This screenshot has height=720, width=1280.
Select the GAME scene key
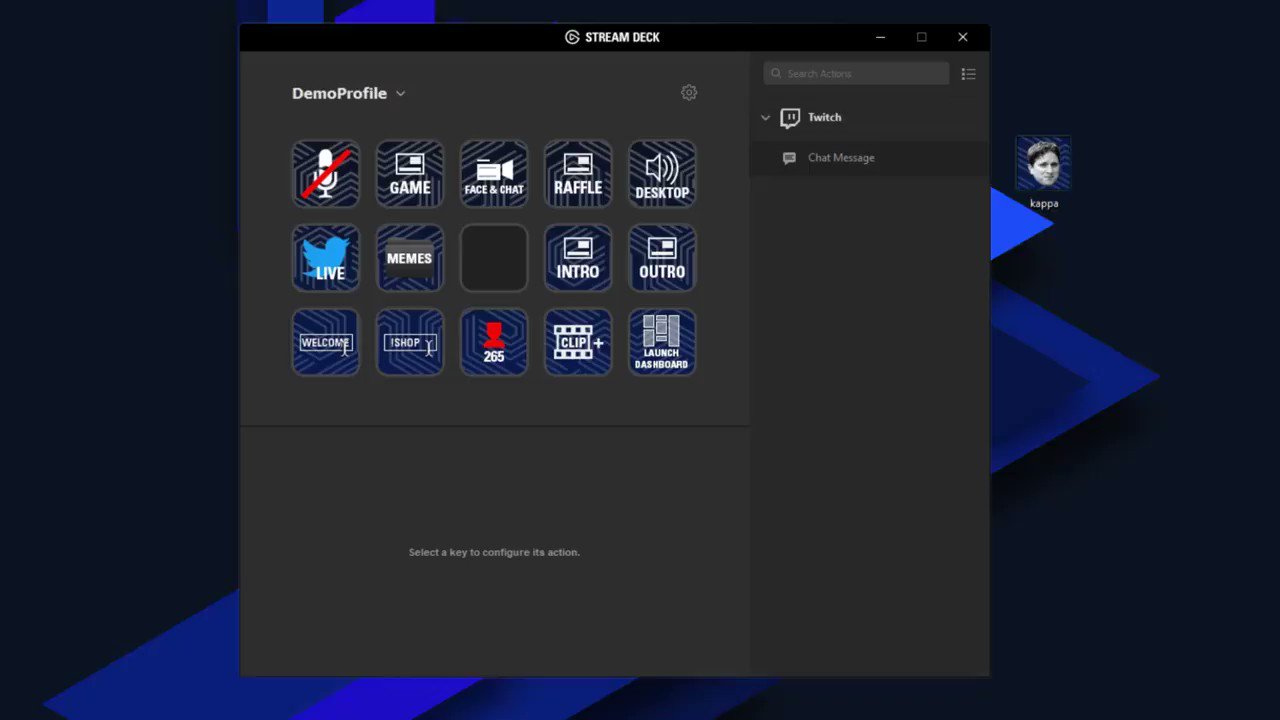coord(410,174)
